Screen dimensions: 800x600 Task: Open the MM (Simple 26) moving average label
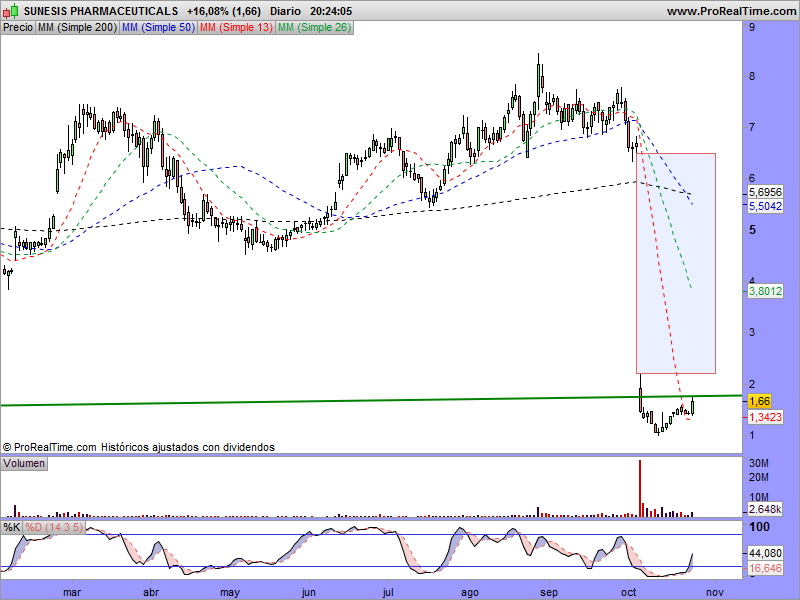314,28
